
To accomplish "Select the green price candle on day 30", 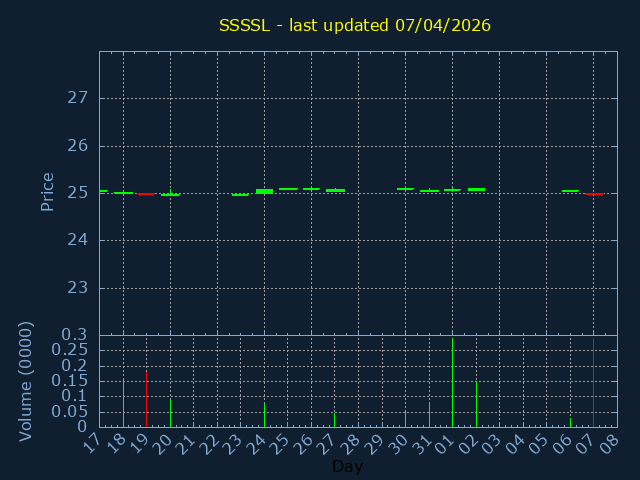I will click(x=405, y=189).
